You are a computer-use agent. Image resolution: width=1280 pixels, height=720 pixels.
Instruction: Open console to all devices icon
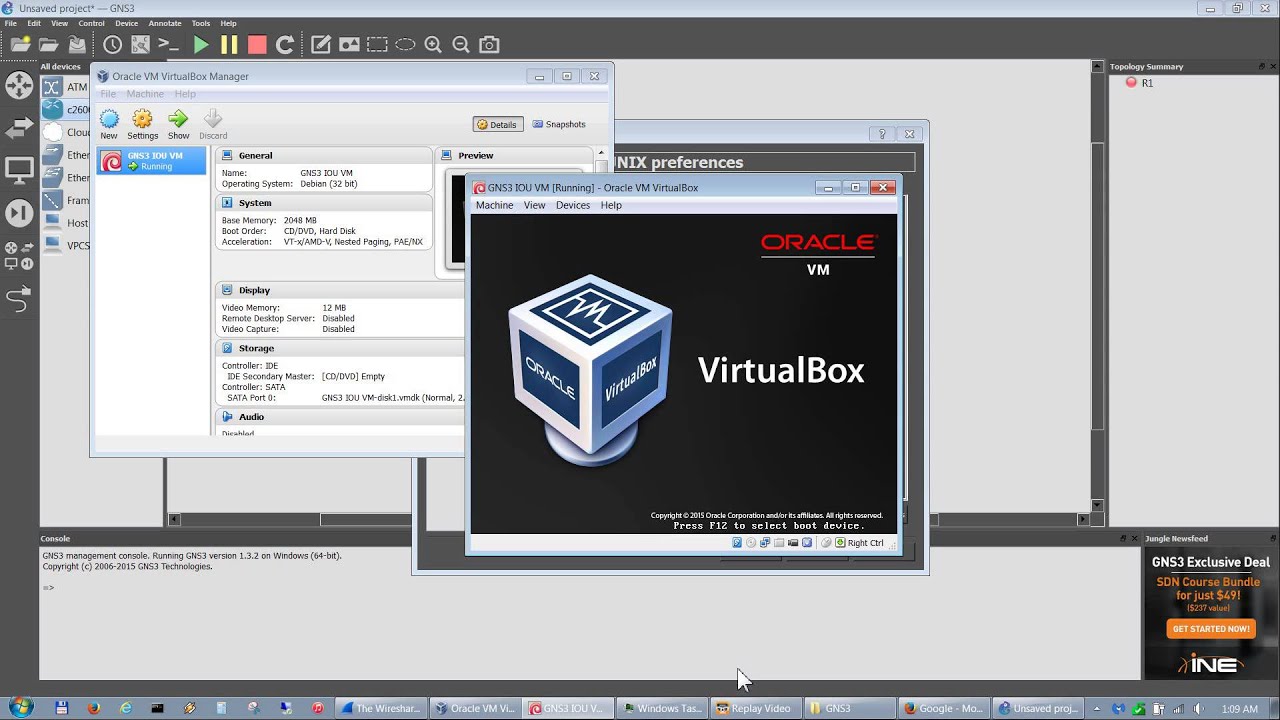(x=168, y=45)
